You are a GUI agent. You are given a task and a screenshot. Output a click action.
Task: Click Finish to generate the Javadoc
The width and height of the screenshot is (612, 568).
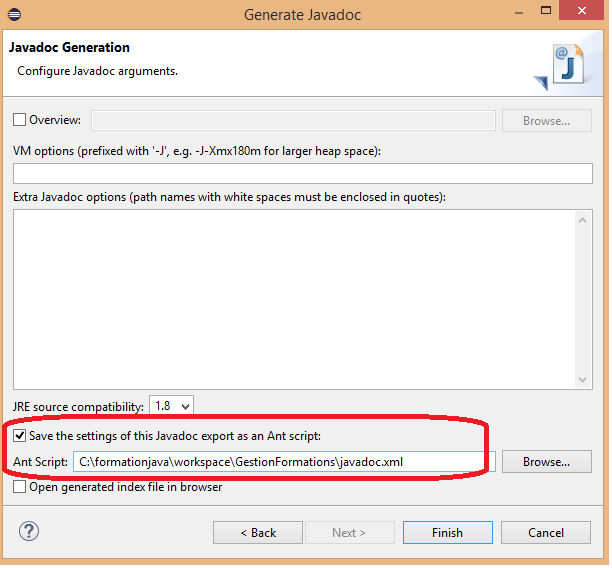coord(447,532)
